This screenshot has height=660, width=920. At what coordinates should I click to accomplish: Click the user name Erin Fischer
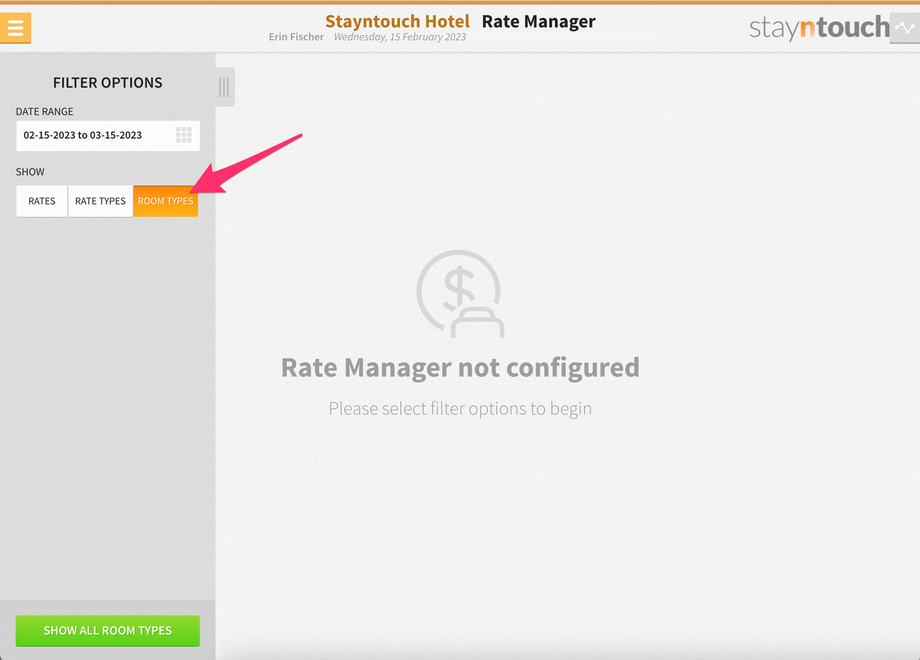point(296,37)
